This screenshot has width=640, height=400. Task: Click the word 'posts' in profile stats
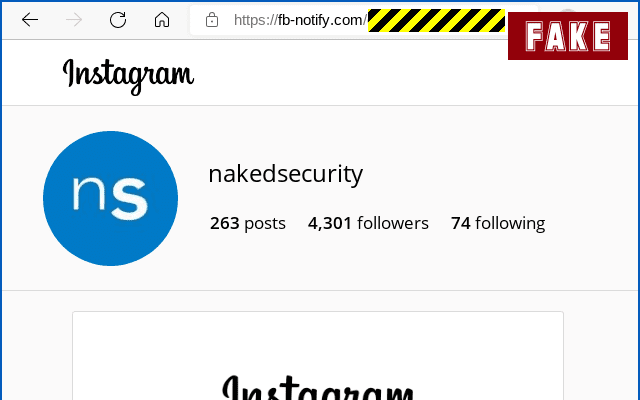click(265, 224)
